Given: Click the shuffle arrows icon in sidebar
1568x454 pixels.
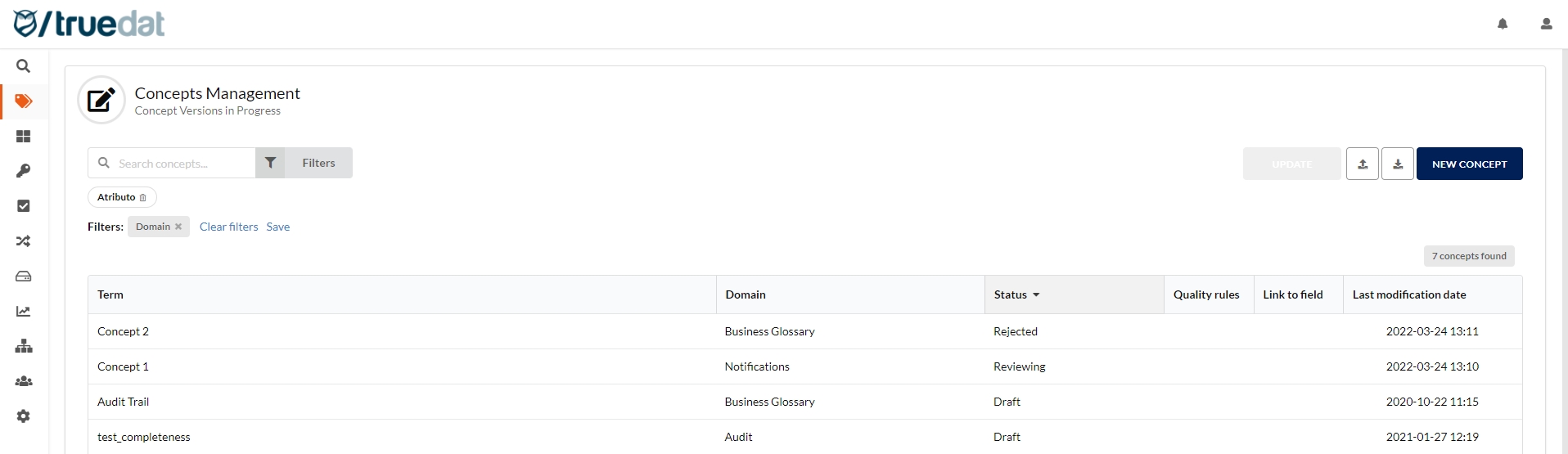Looking at the screenshot, I should 24,241.
